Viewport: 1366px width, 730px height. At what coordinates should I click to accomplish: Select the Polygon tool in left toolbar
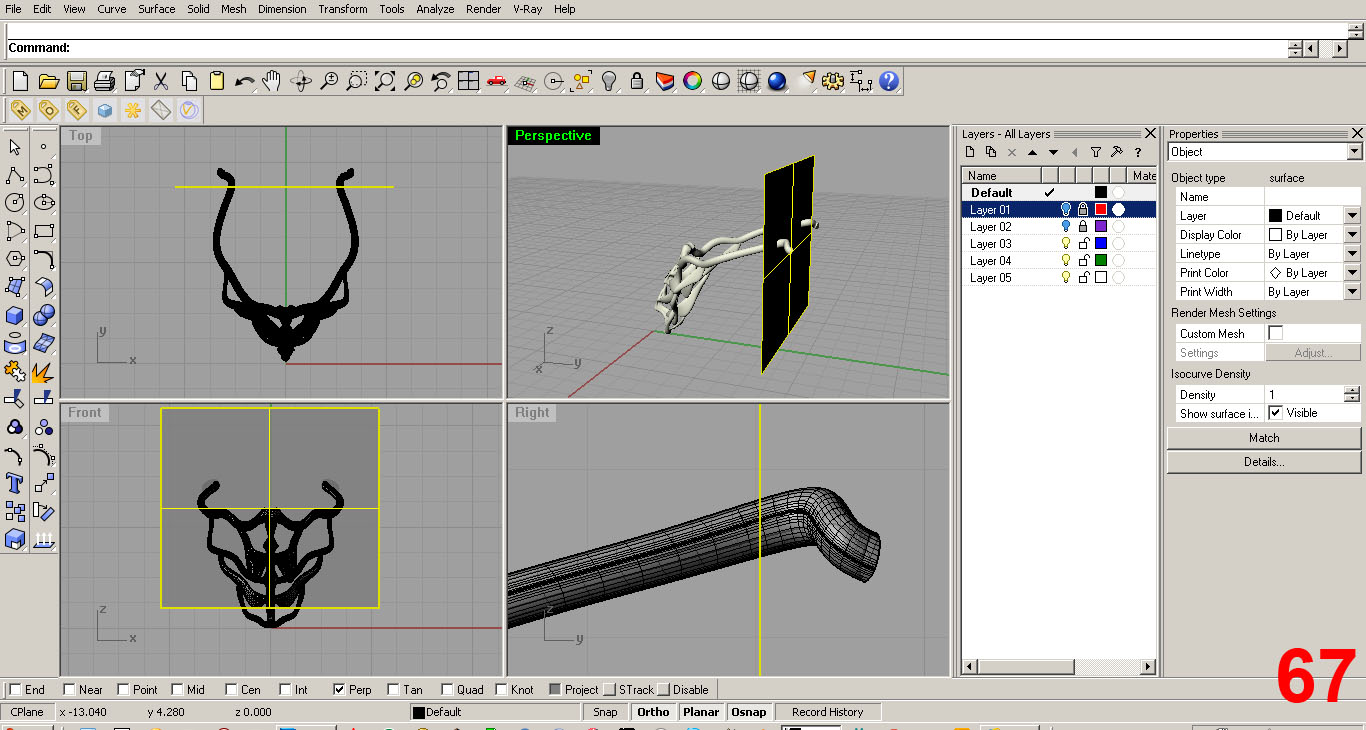[x=15, y=259]
